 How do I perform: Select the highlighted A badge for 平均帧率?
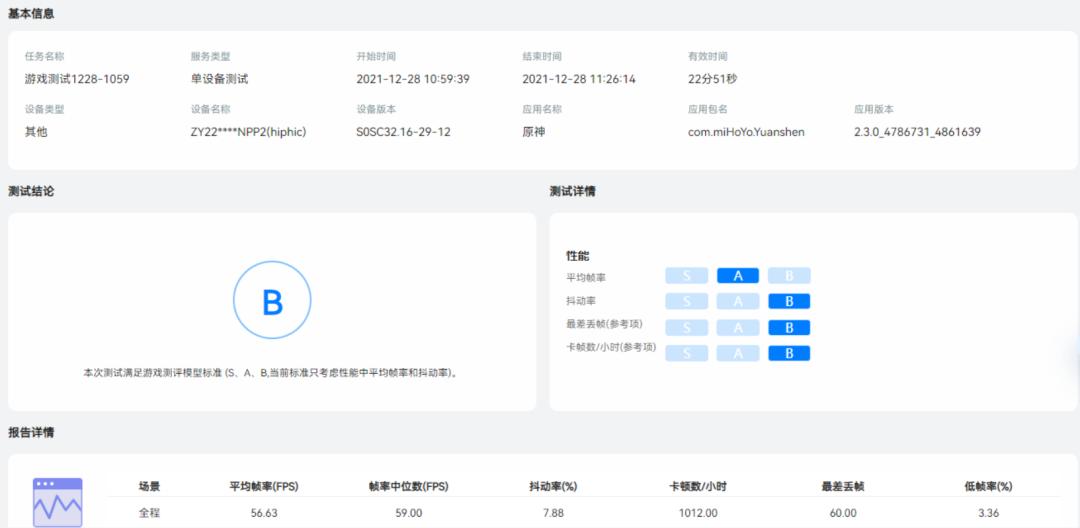pos(738,276)
